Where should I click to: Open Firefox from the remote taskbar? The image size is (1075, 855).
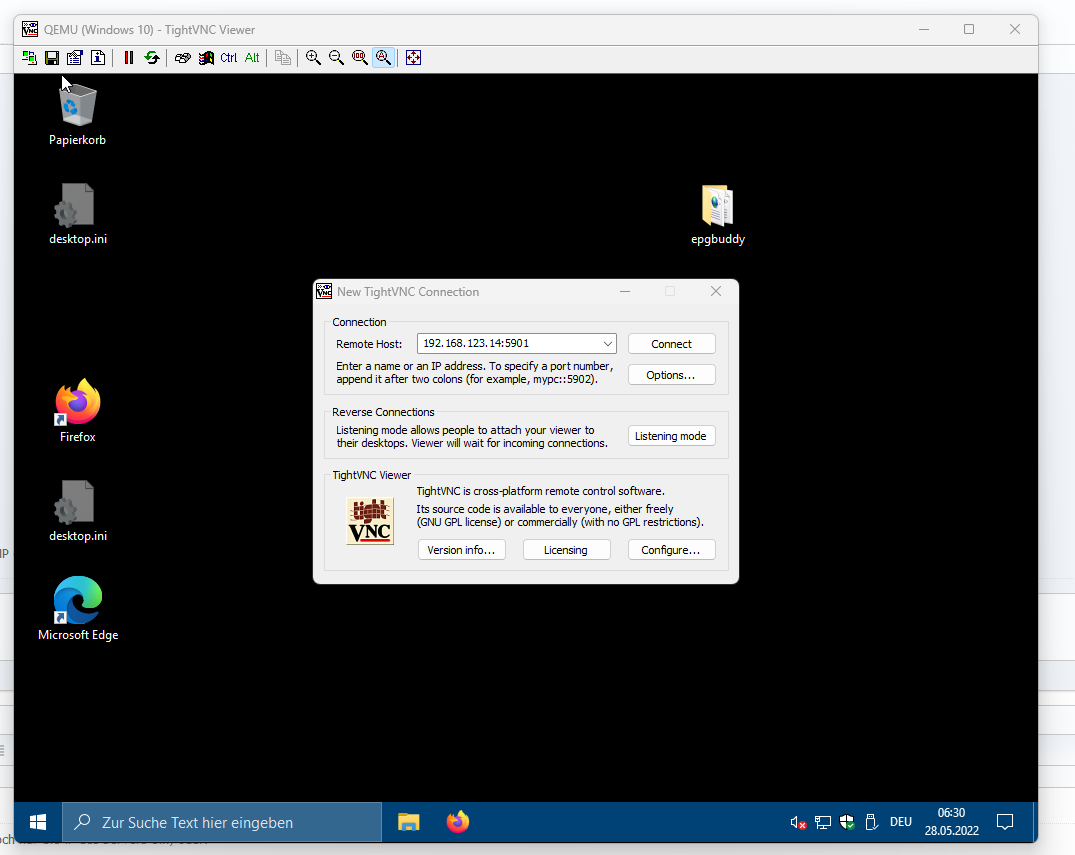(457, 822)
